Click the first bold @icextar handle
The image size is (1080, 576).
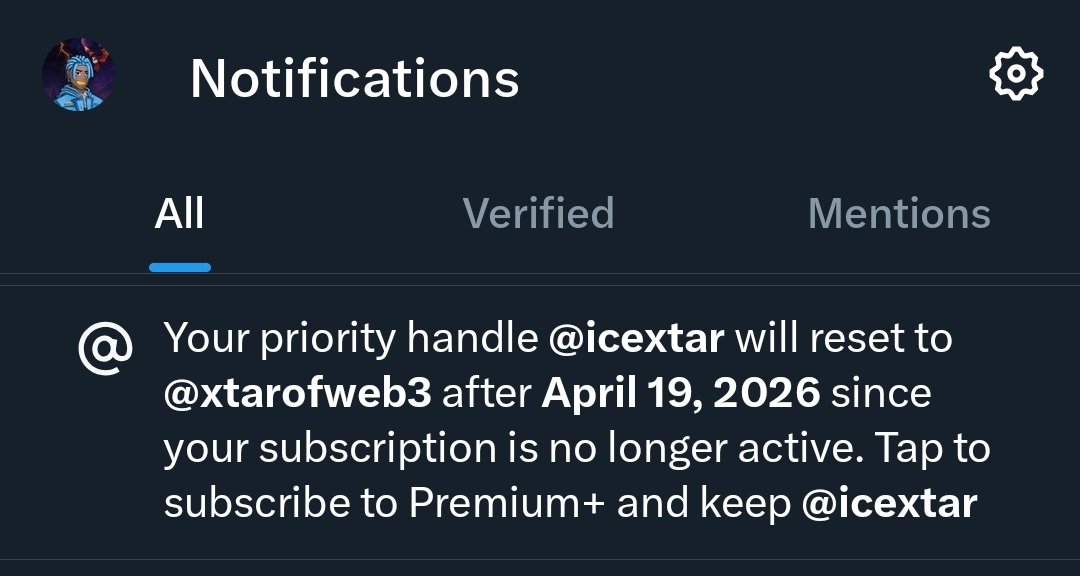[x=636, y=340]
